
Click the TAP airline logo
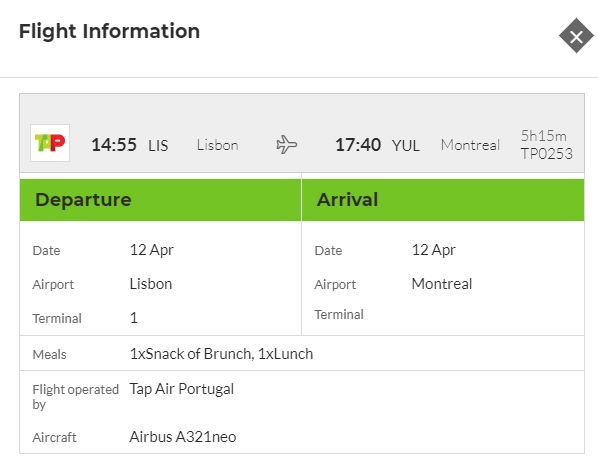tap(50, 143)
